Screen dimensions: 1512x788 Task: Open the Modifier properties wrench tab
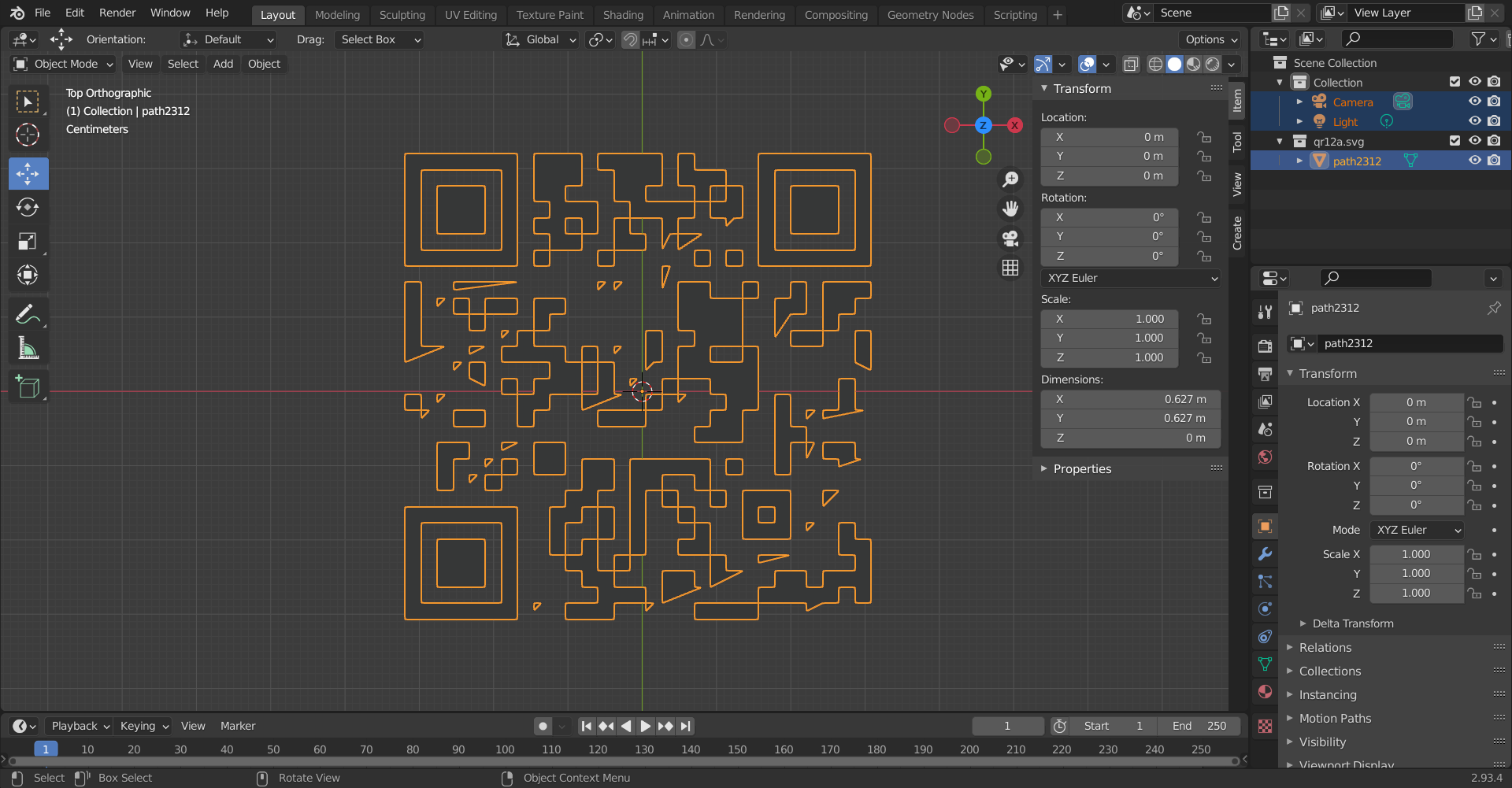[x=1265, y=554]
